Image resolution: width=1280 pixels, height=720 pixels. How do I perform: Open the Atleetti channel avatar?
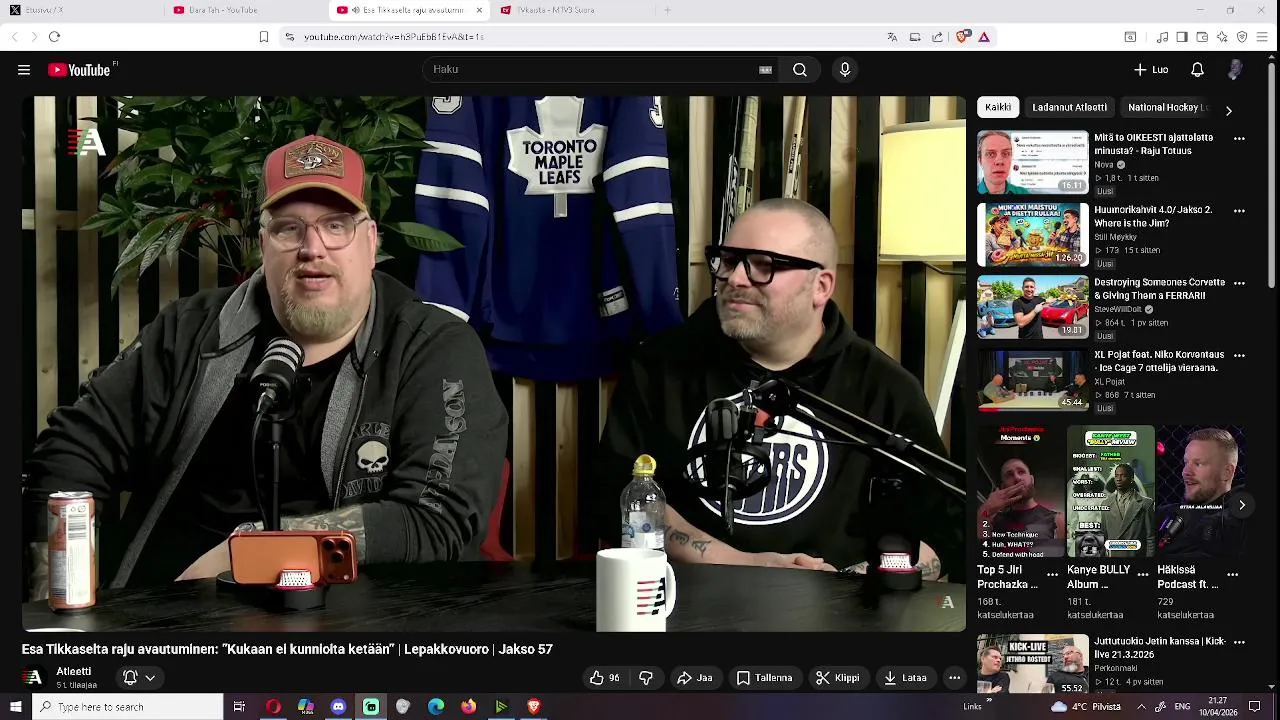(x=33, y=678)
